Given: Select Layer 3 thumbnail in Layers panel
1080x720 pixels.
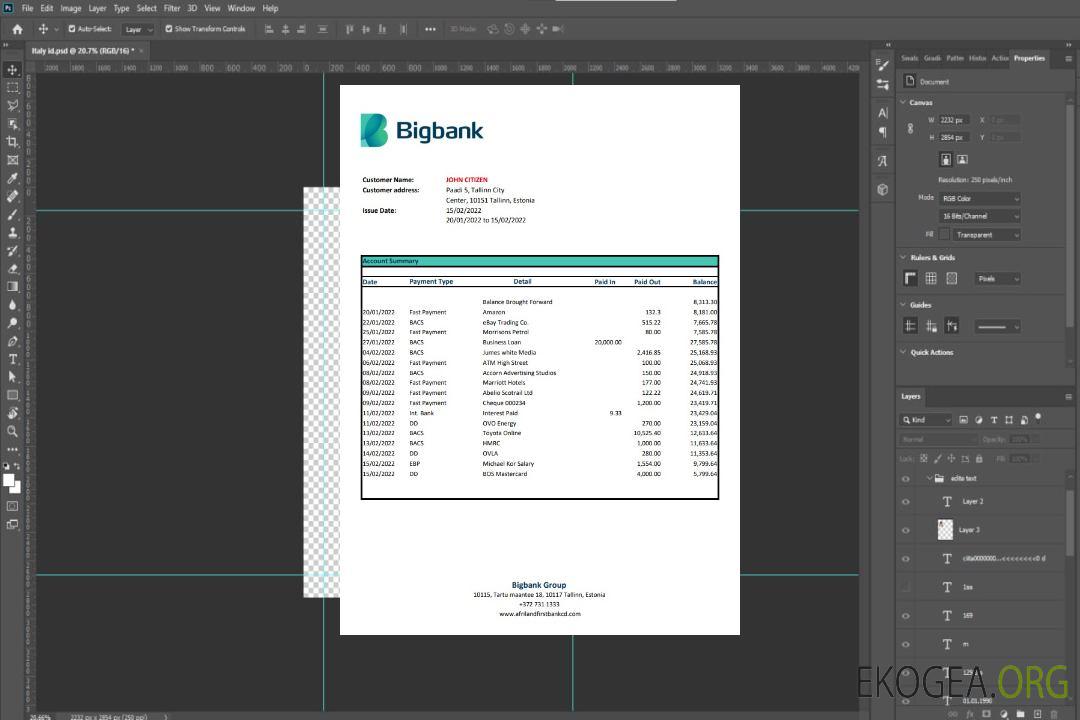Looking at the screenshot, I should coord(945,530).
